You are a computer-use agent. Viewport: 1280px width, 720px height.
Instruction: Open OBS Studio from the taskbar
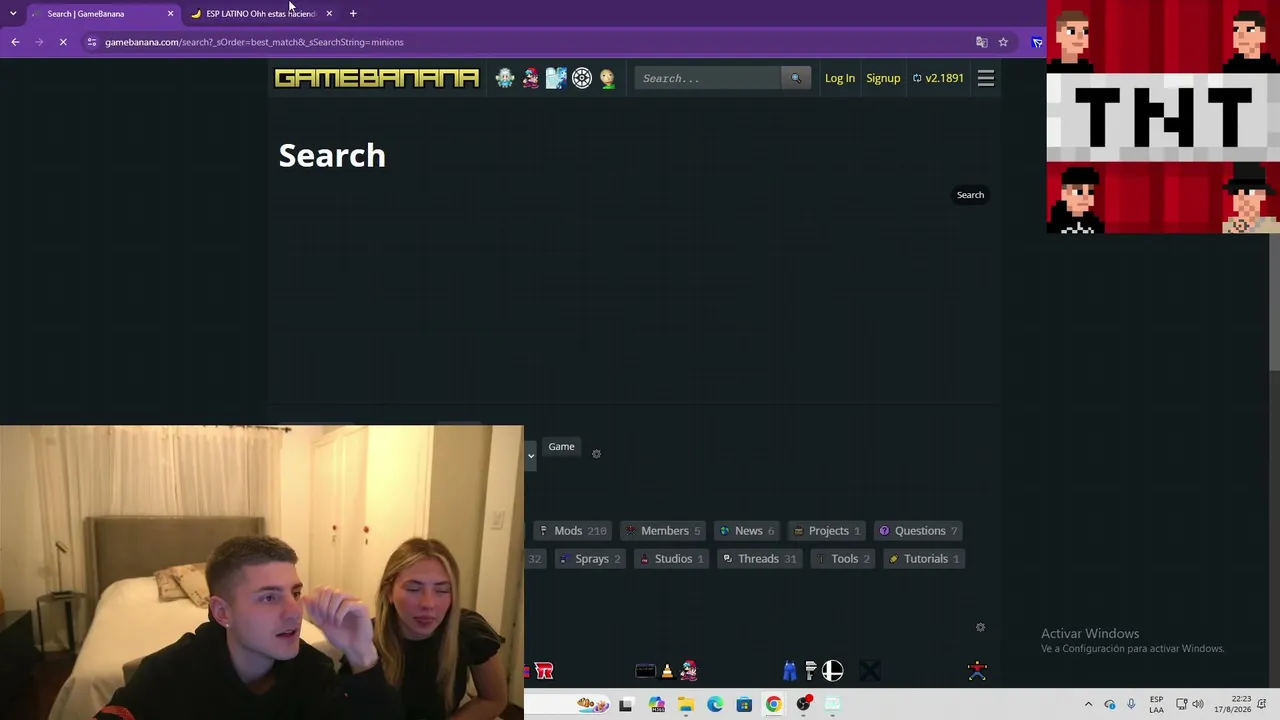[803, 705]
